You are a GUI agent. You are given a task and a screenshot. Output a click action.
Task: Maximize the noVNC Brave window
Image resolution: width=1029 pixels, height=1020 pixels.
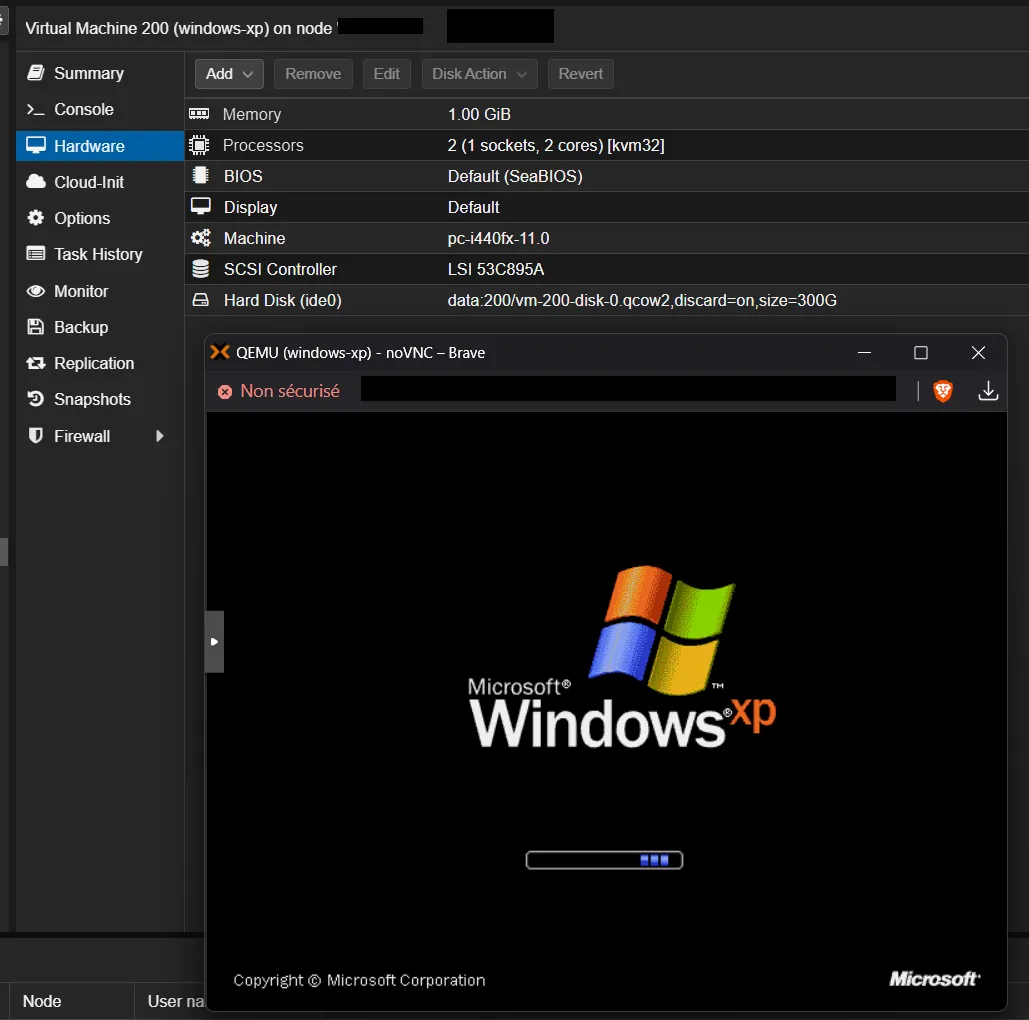point(921,352)
